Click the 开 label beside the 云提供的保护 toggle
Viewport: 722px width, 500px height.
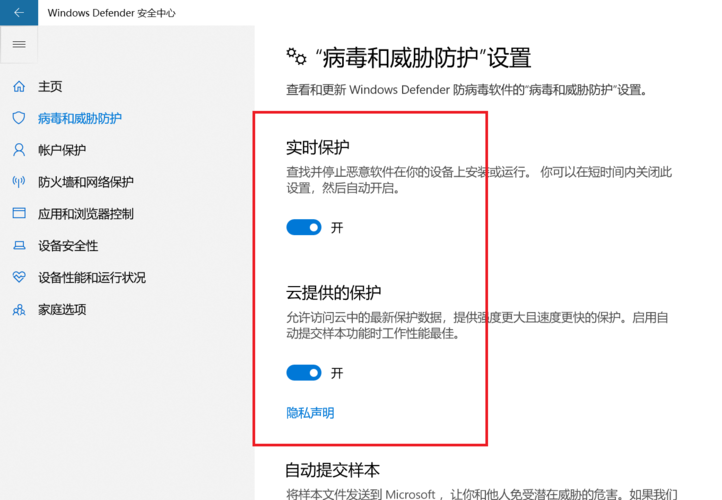pyautogui.click(x=337, y=373)
